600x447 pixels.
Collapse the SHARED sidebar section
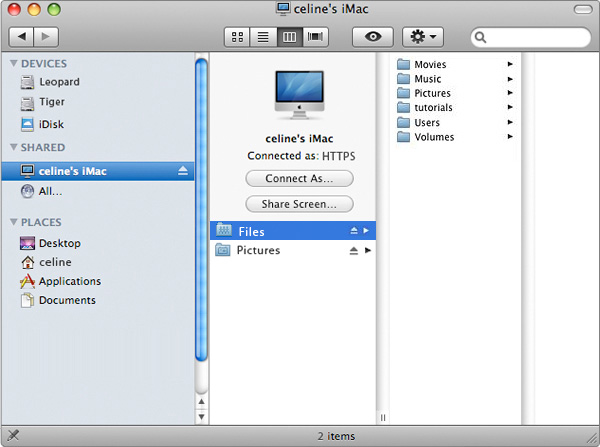(14, 147)
